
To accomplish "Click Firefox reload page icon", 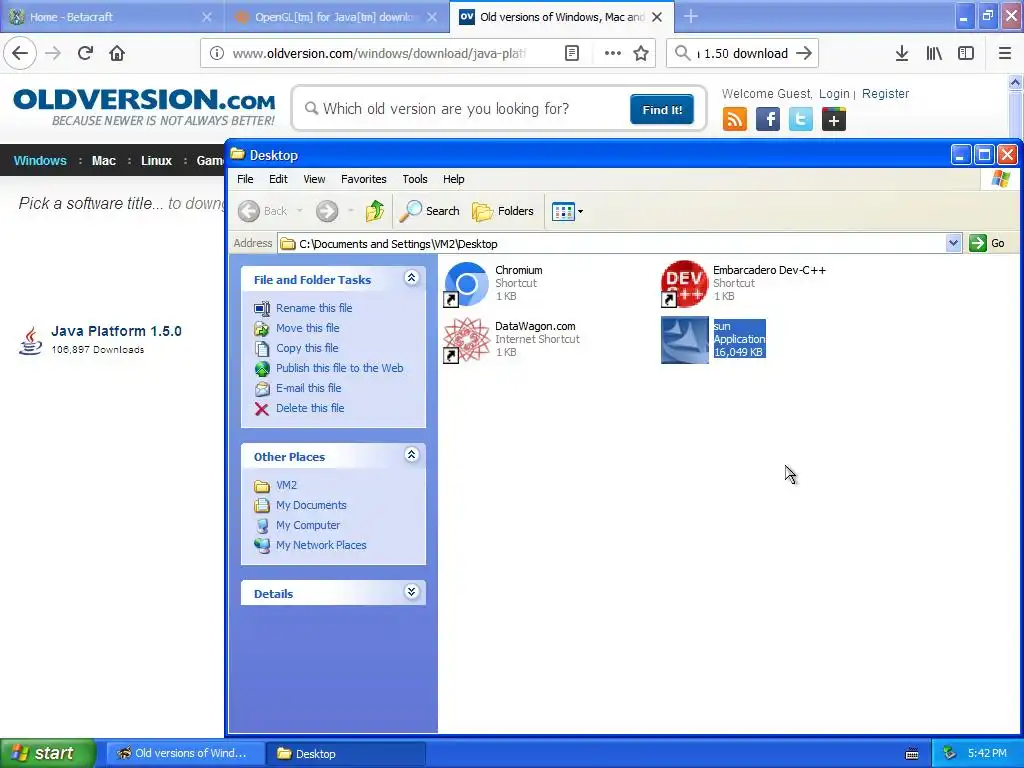I will pos(85,53).
